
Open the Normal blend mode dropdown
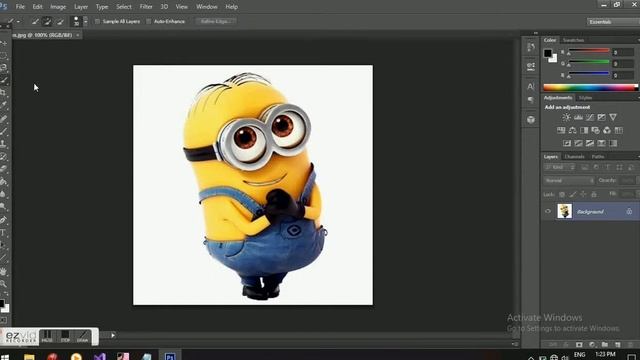(x=569, y=180)
